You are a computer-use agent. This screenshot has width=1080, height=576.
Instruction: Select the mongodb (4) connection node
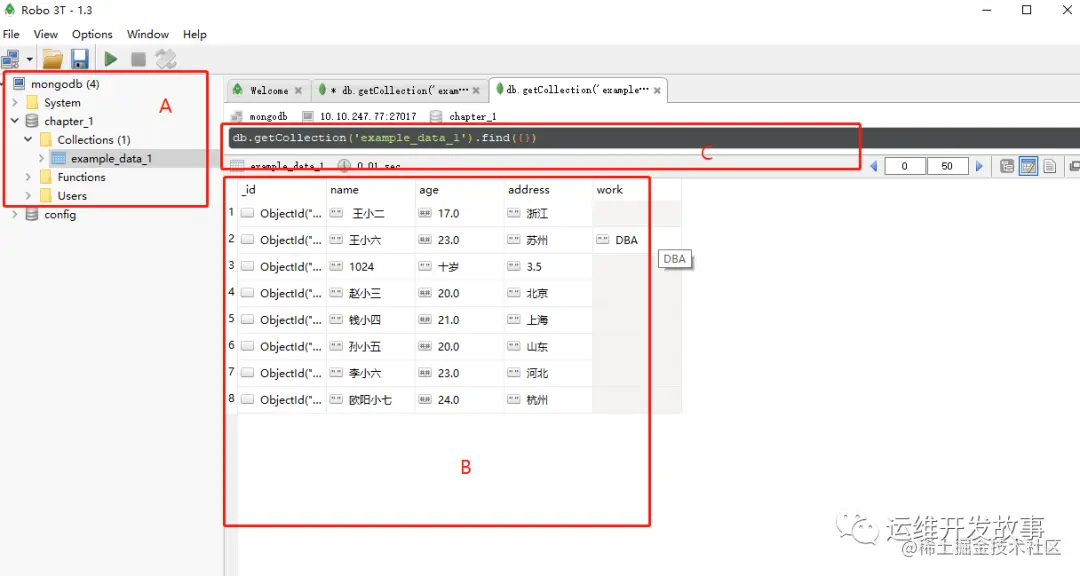pos(65,84)
